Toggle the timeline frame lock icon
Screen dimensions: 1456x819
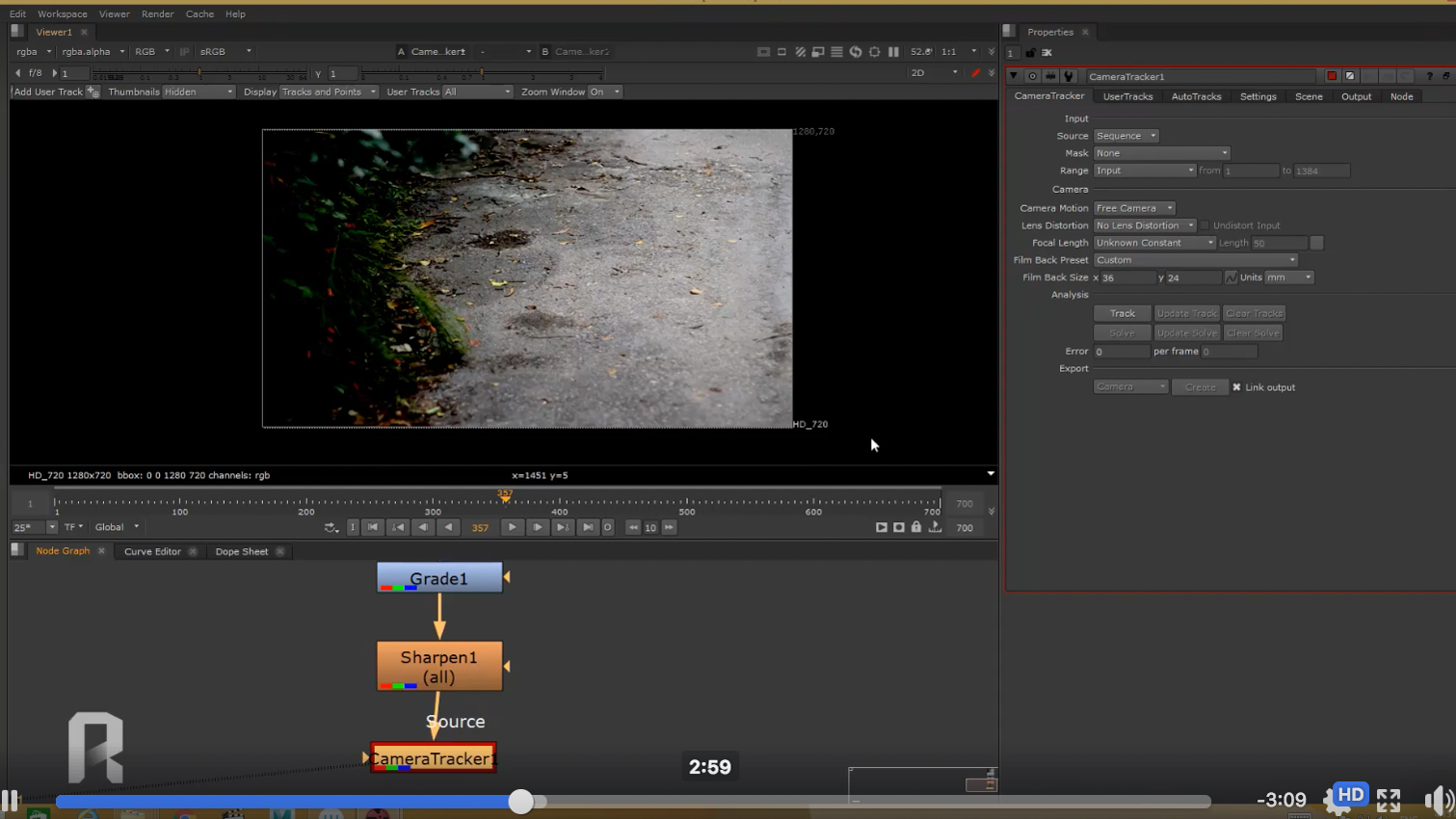tap(916, 527)
